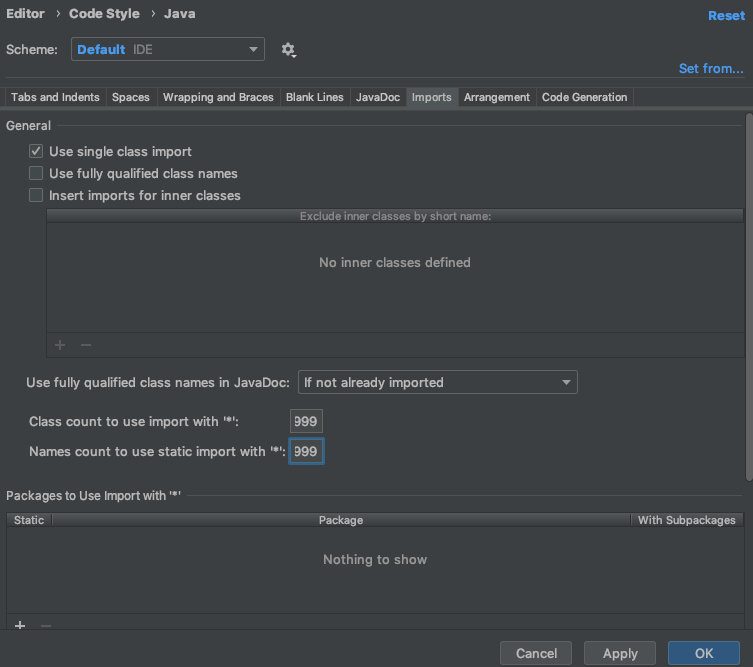Screen dimensions: 753x667
Task: Focus the static import names count field
Action: tap(306, 451)
